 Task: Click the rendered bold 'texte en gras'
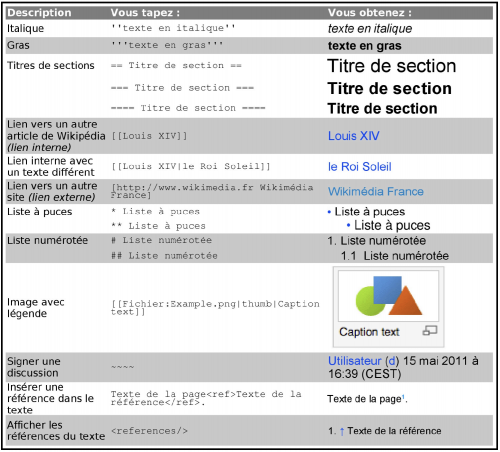click(x=365, y=46)
